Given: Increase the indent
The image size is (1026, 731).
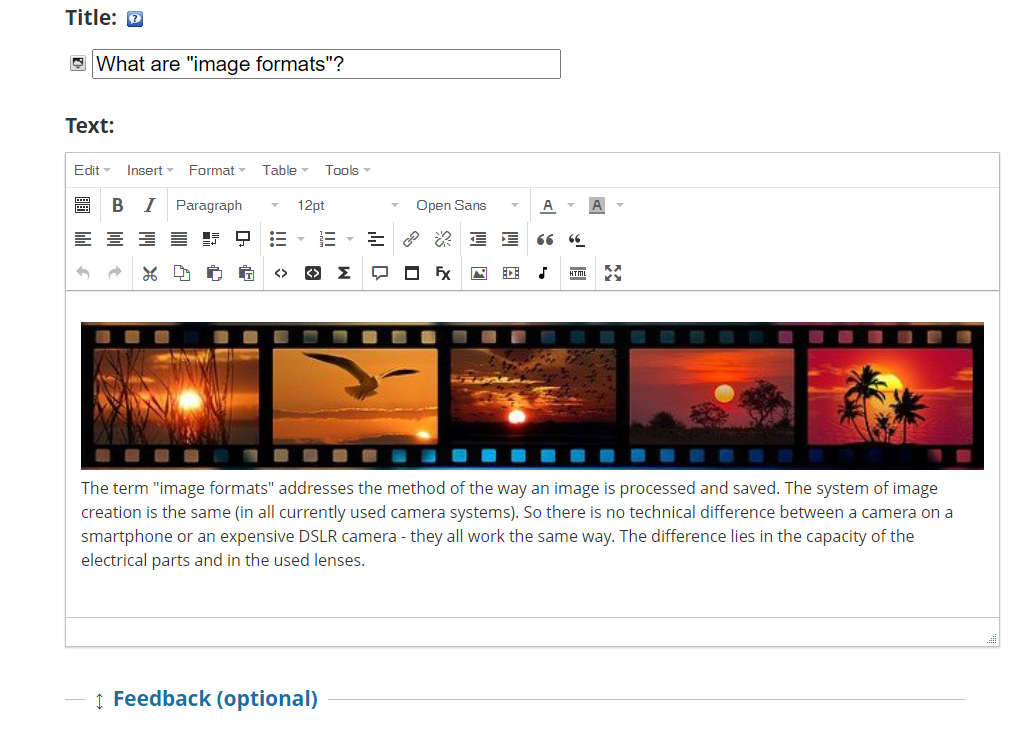Looking at the screenshot, I should point(510,240).
